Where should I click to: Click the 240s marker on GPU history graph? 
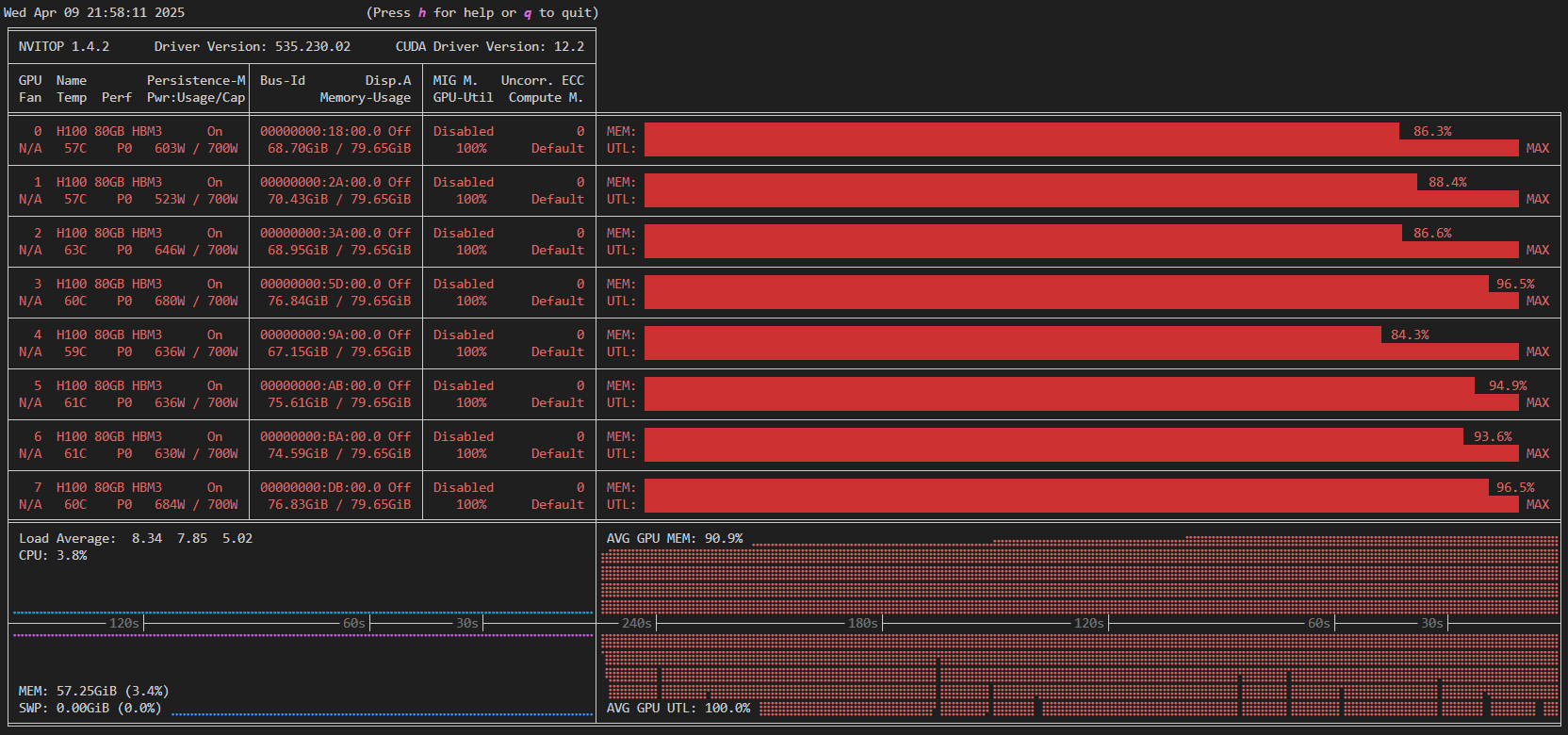[637, 623]
